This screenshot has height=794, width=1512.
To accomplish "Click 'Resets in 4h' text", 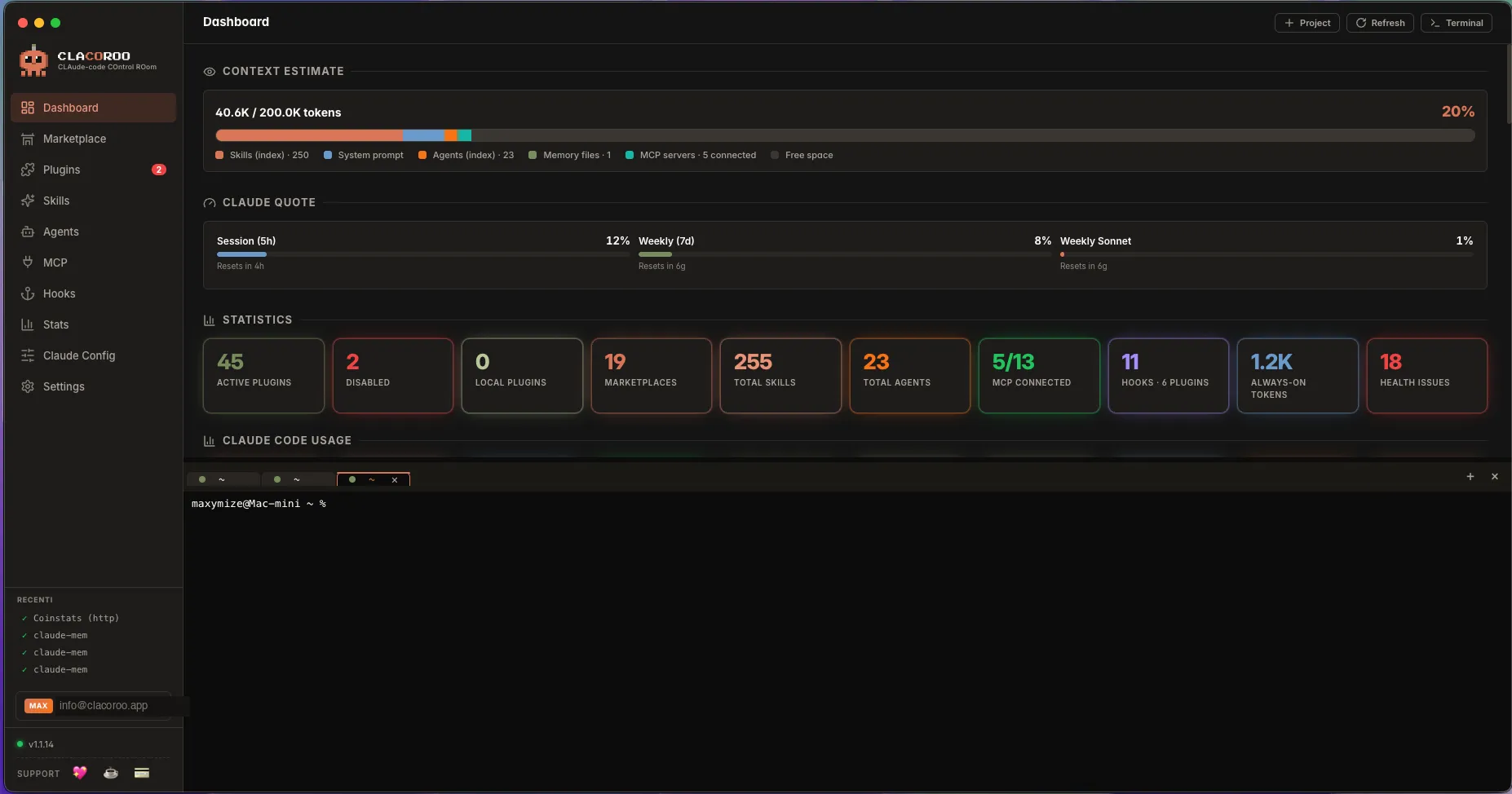I will (241, 267).
